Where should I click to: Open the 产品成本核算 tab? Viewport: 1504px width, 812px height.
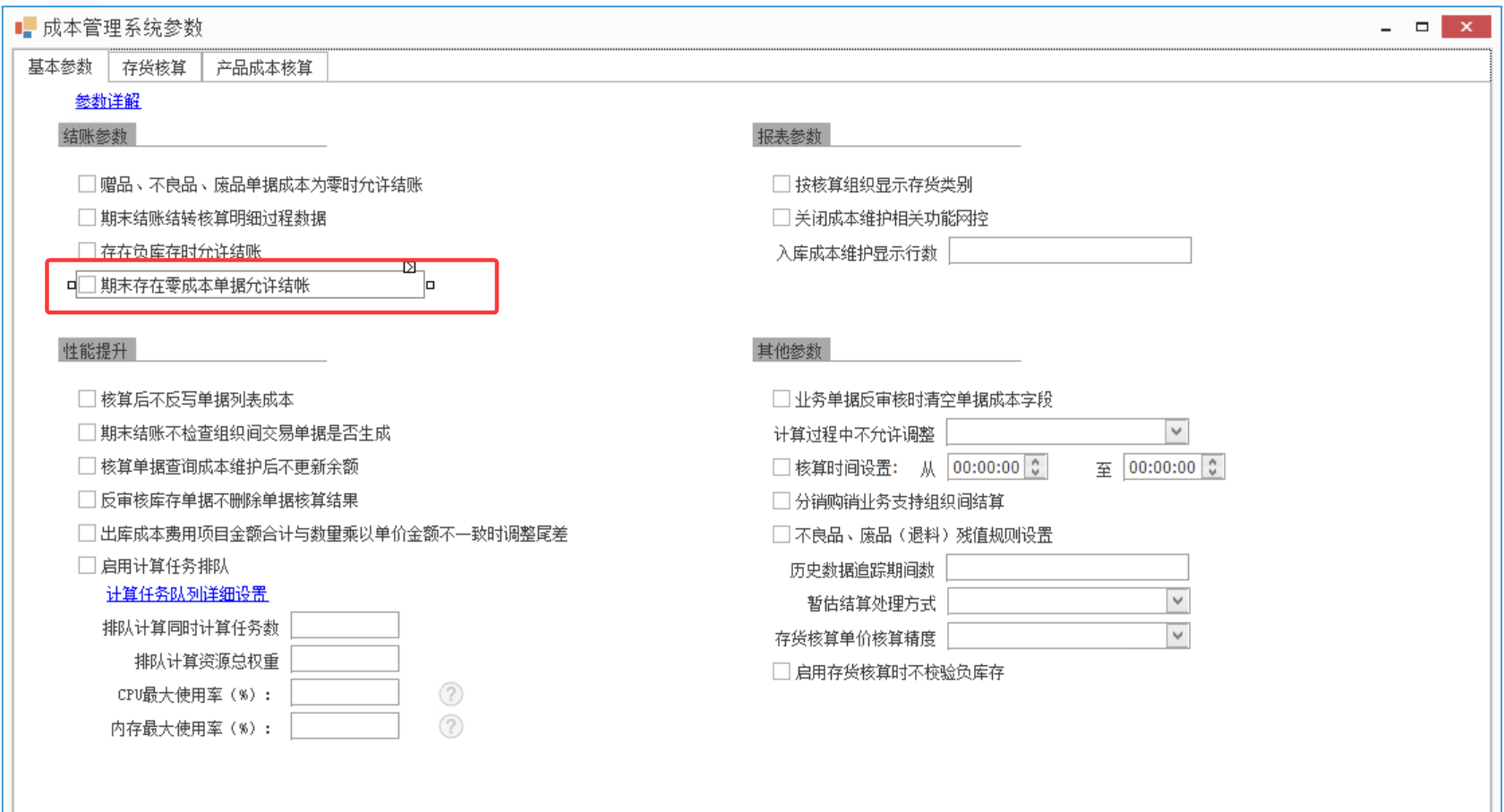[264, 68]
